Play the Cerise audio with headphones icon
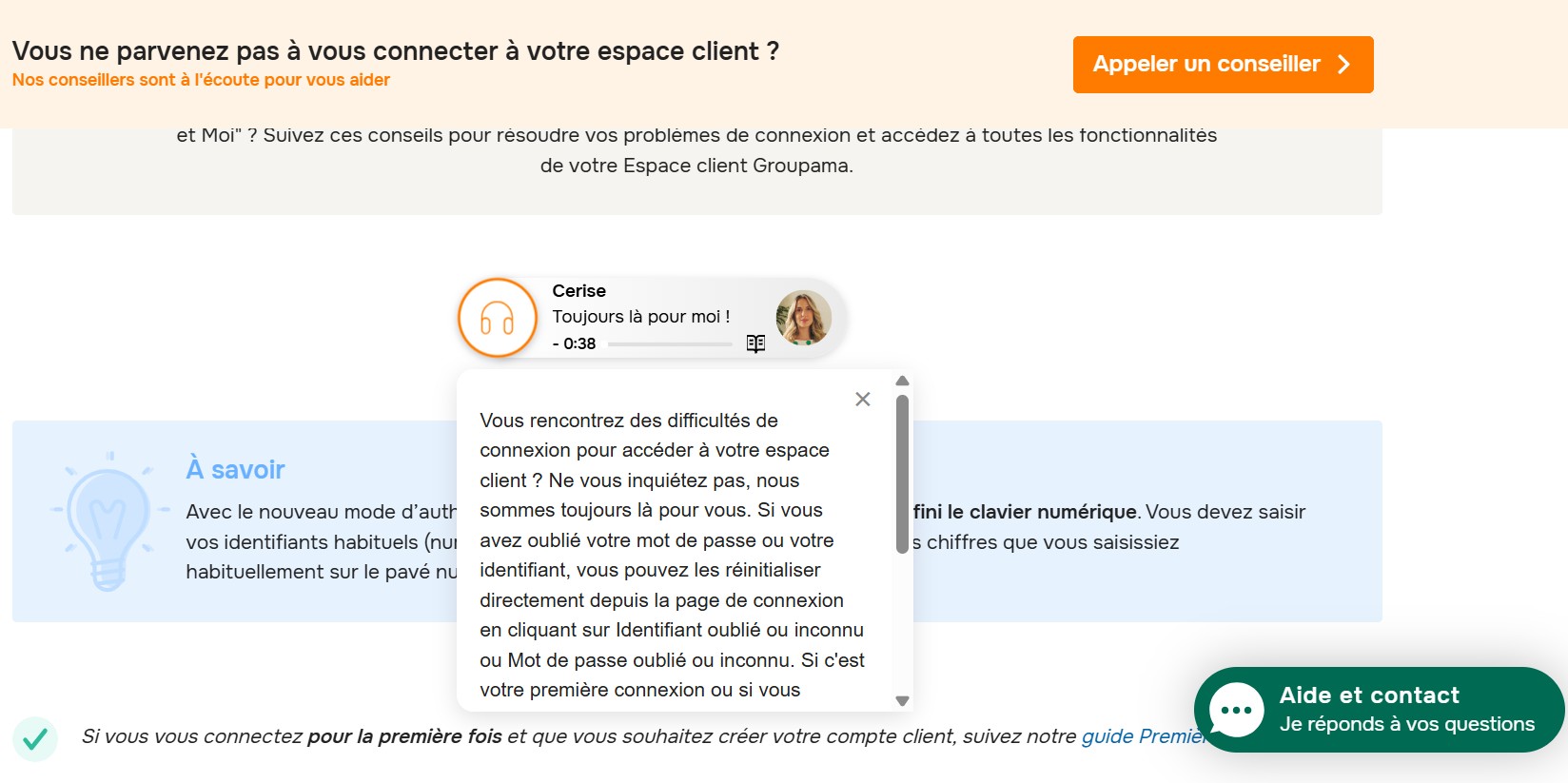Viewport: 1568px width, 783px height. pos(498,318)
